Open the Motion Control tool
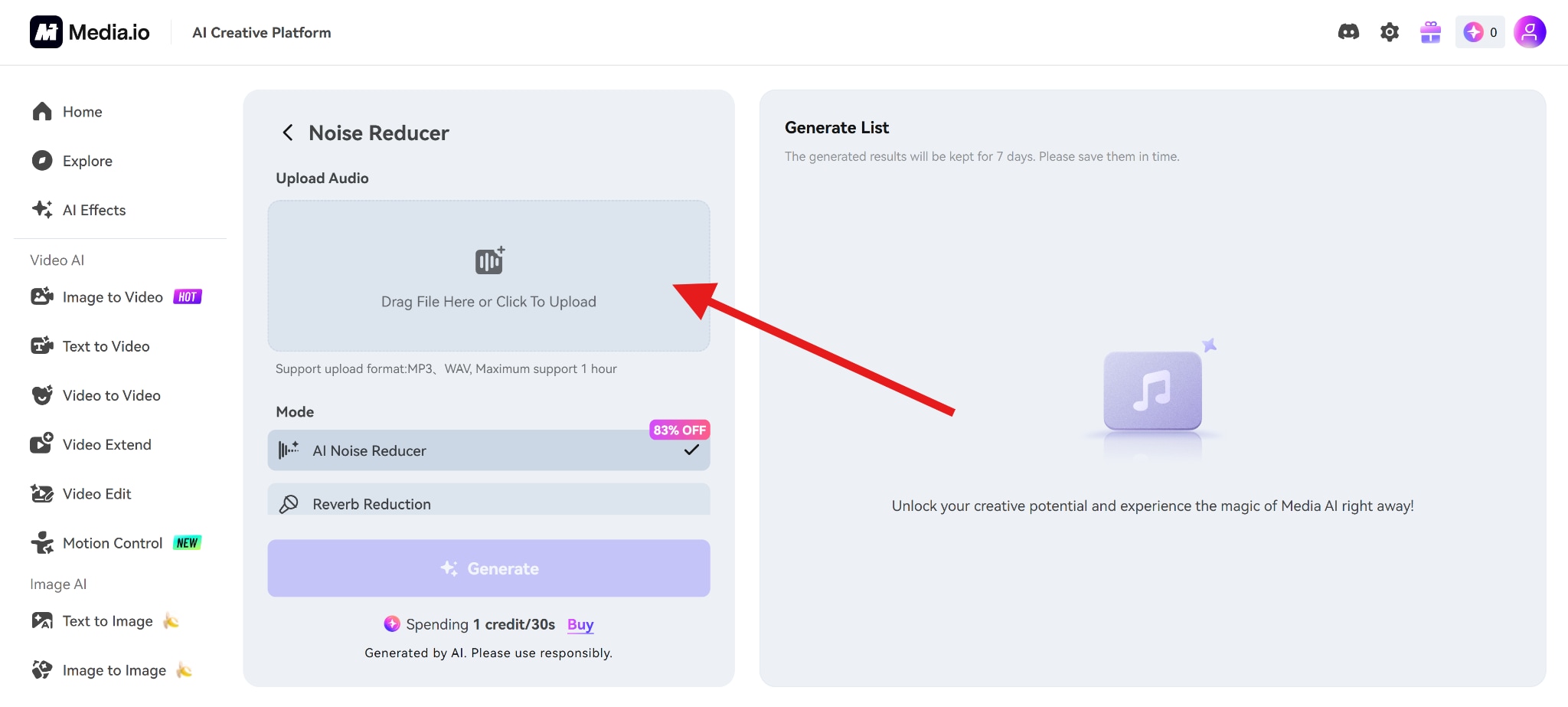This screenshot has height=707, width=1568. click(112, 542)
